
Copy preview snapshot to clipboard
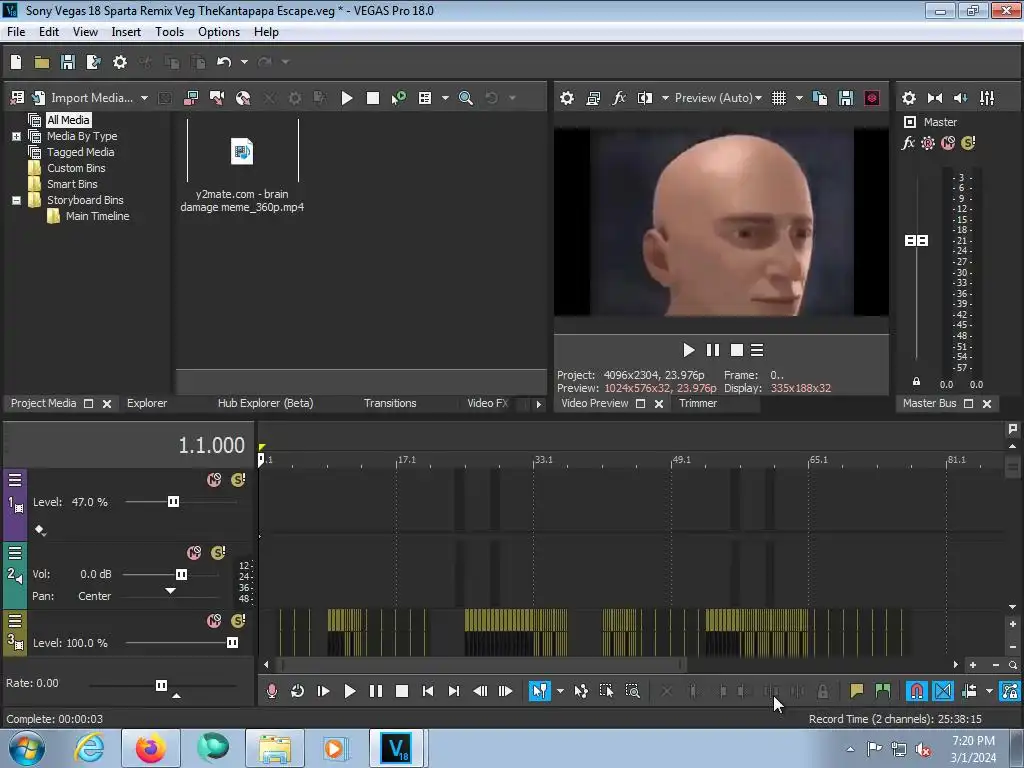(x=820, y=98)
